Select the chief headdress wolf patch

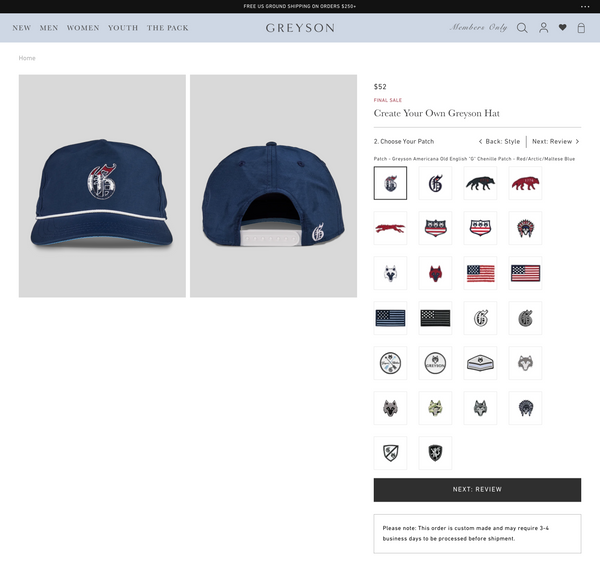[x=525, y=228]
